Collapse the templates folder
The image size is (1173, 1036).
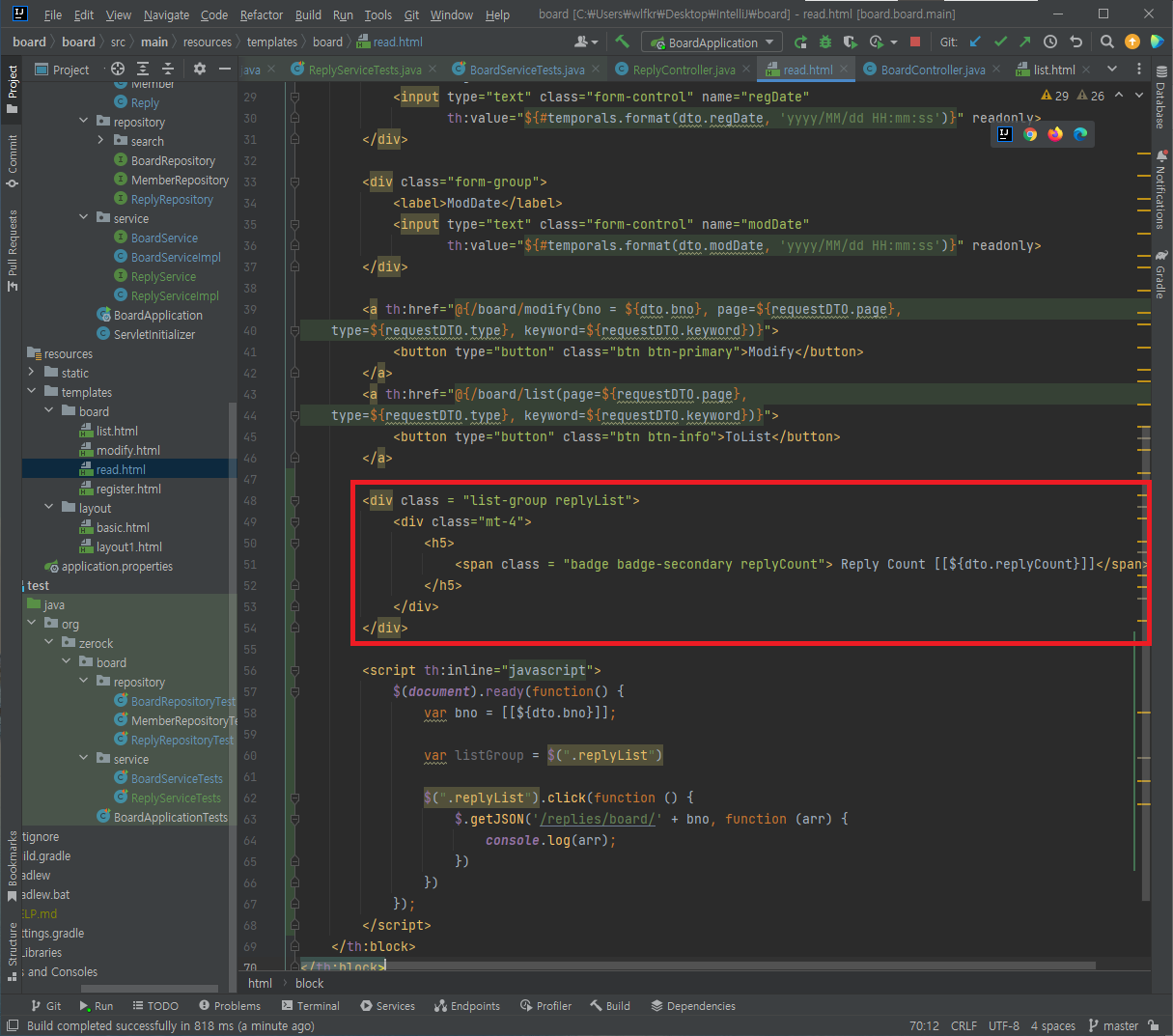(32, 392)
